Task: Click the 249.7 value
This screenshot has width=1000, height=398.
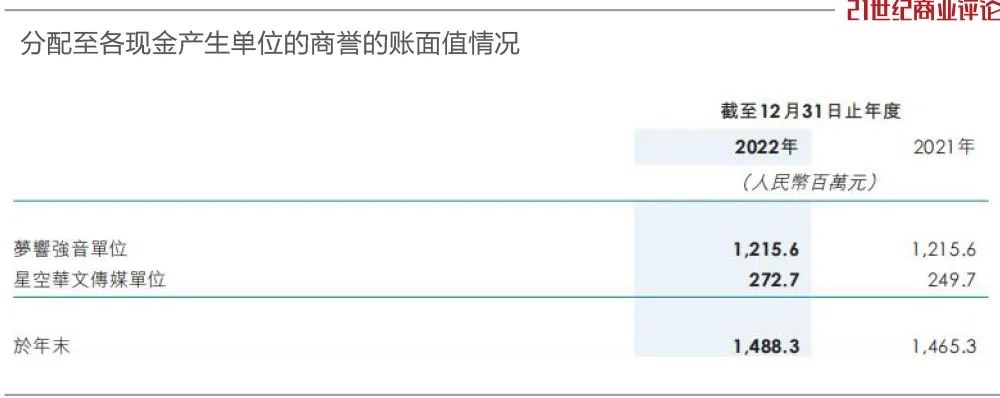Action: (x=952, y=279)
